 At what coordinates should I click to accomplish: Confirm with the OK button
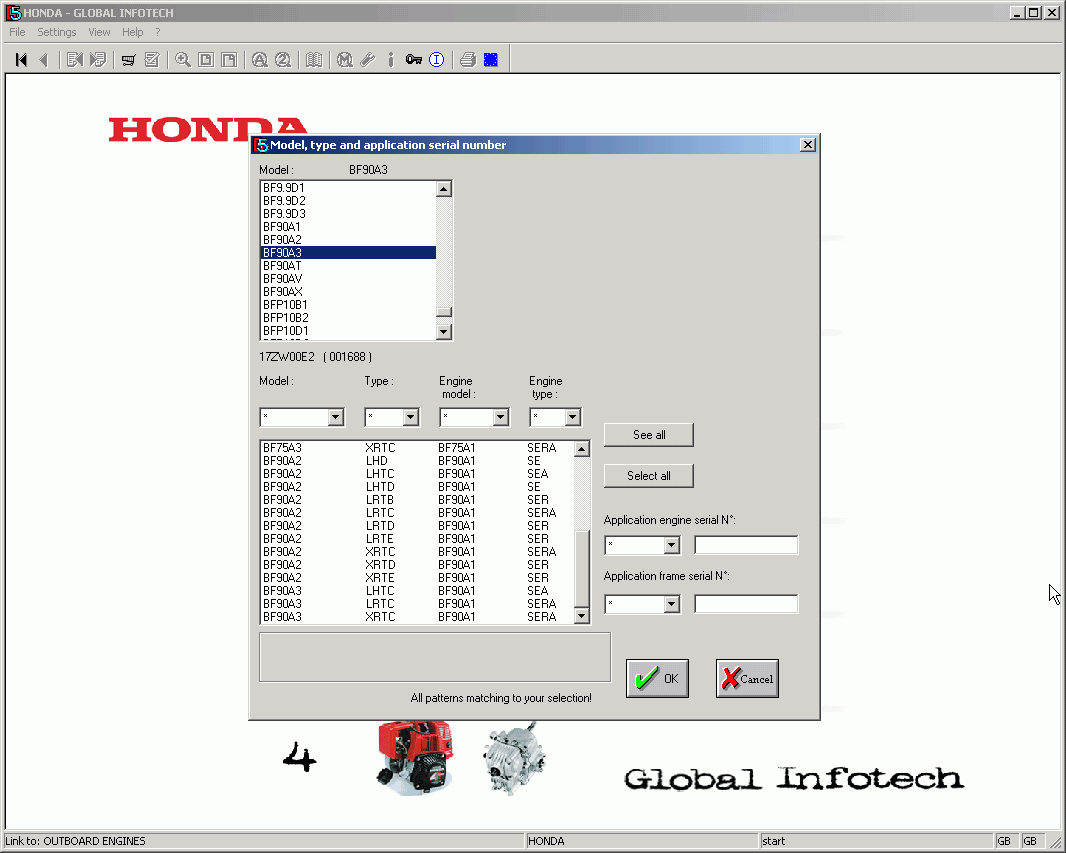[x=657, y=678]
